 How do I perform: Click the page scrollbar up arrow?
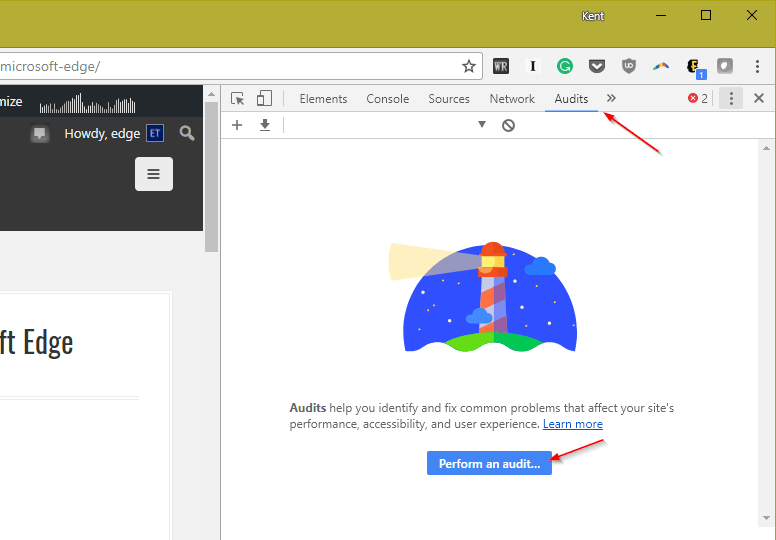coord(211,94)
